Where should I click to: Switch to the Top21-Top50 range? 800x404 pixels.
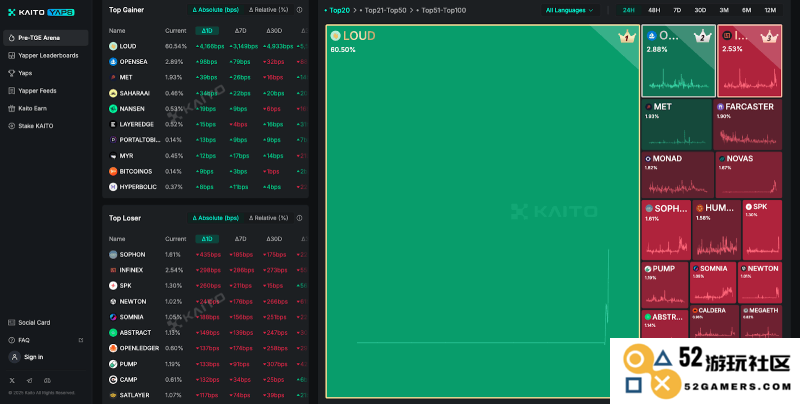point(383,10)
